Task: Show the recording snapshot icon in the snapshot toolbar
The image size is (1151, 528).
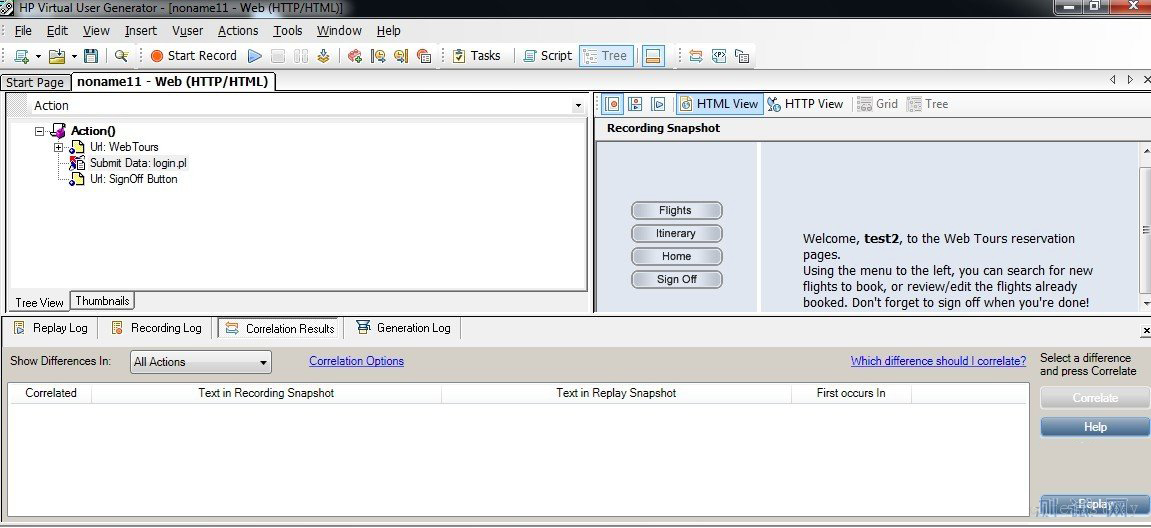Action: click(x=613, y=104)
